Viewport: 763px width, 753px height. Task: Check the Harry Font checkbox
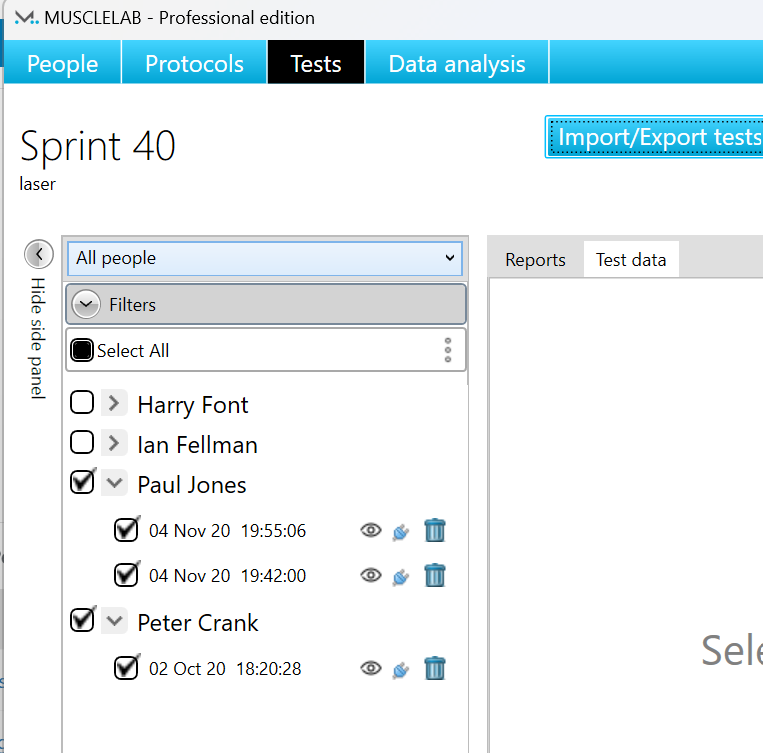coord(82,403)
